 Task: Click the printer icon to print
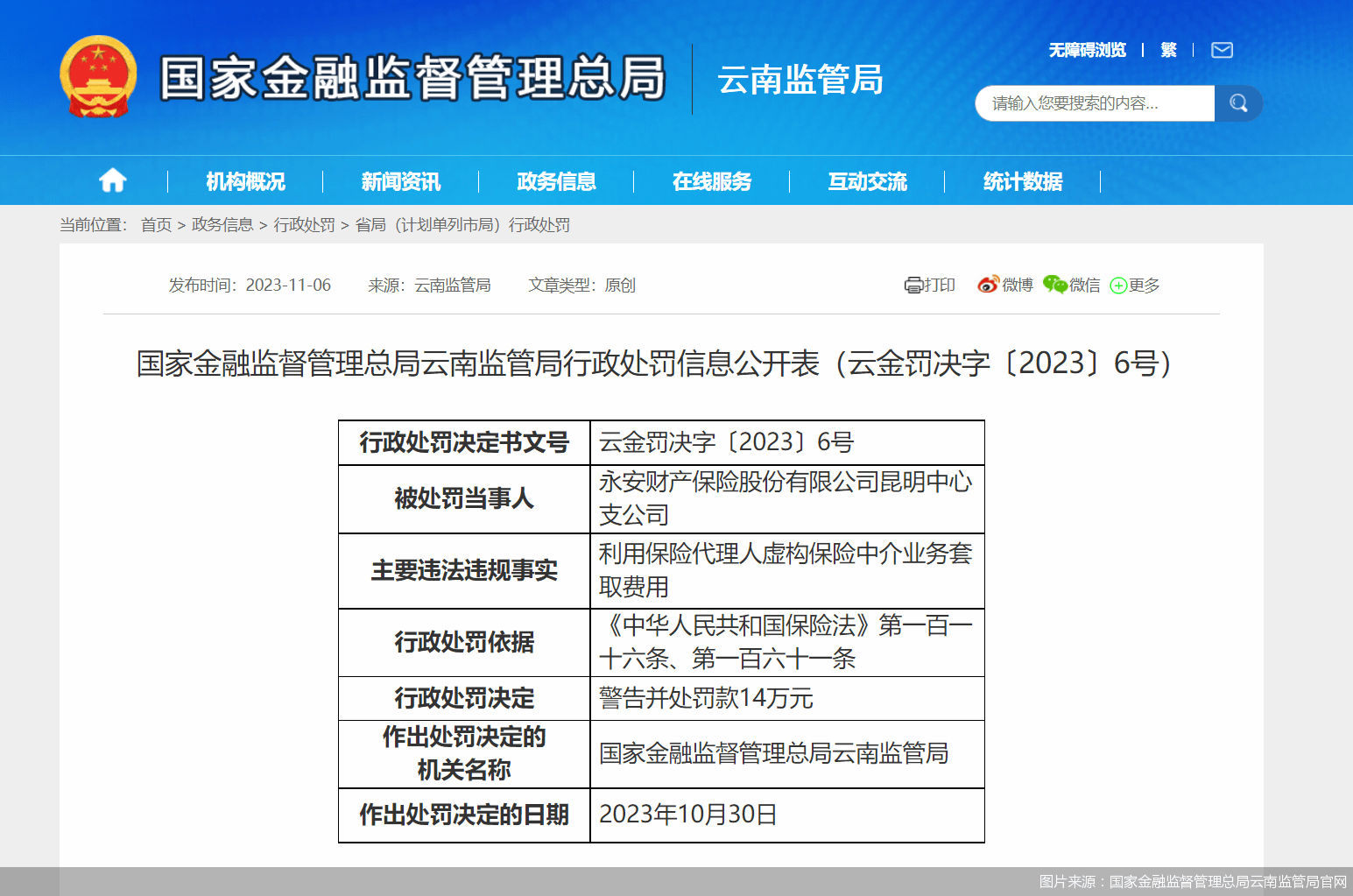tap(913, 286)
